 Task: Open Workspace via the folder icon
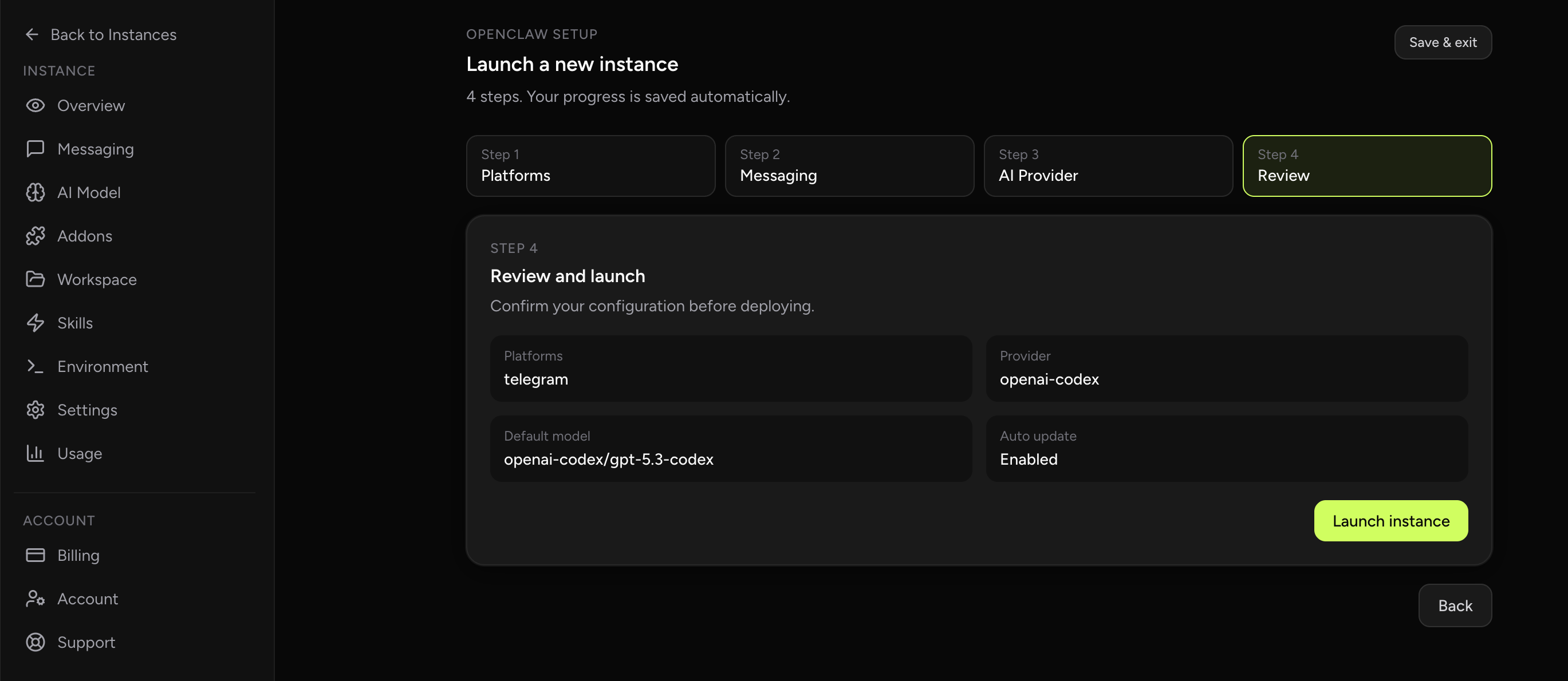tap(36, 279)
